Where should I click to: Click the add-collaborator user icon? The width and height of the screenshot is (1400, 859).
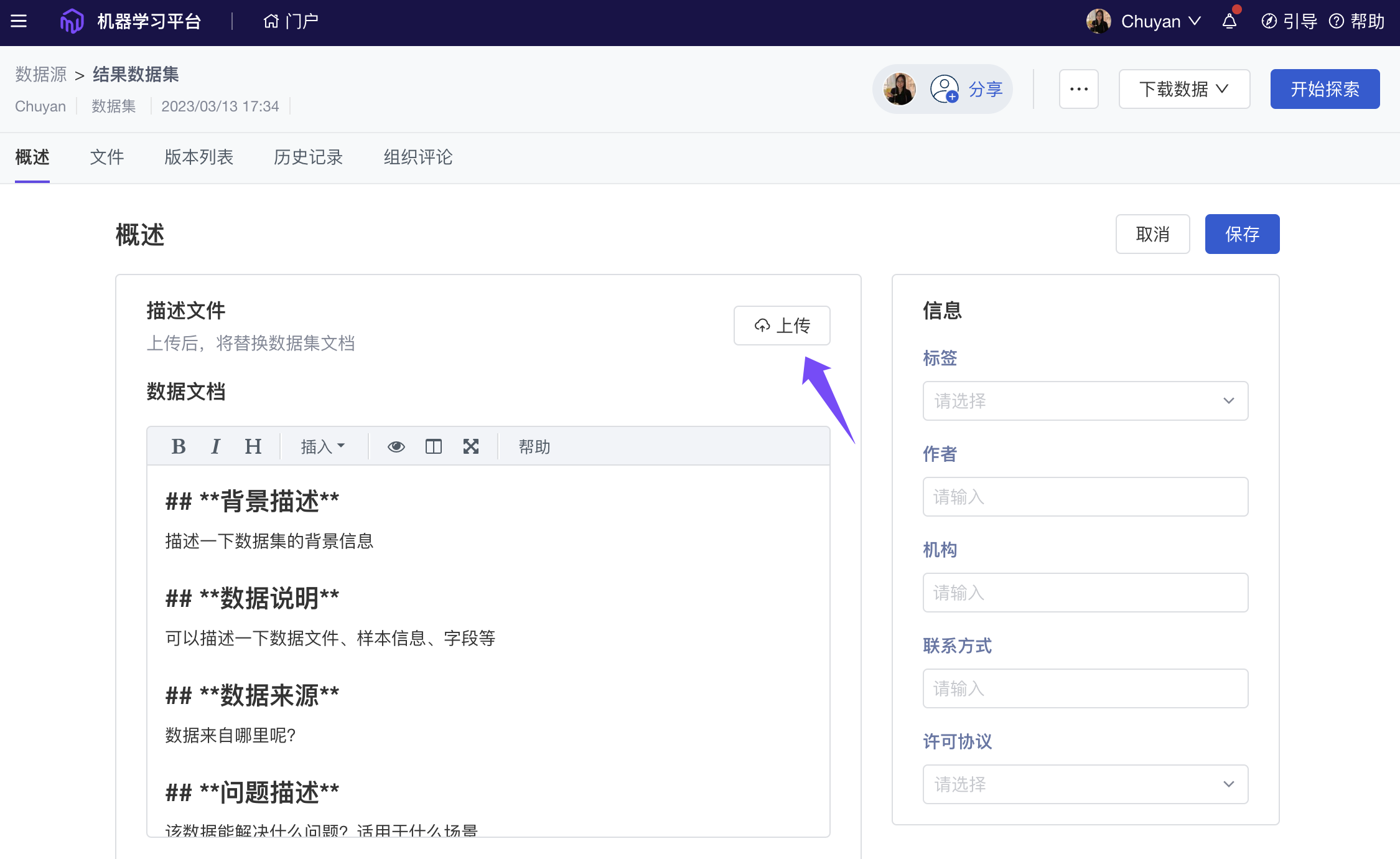click(944, 89)
